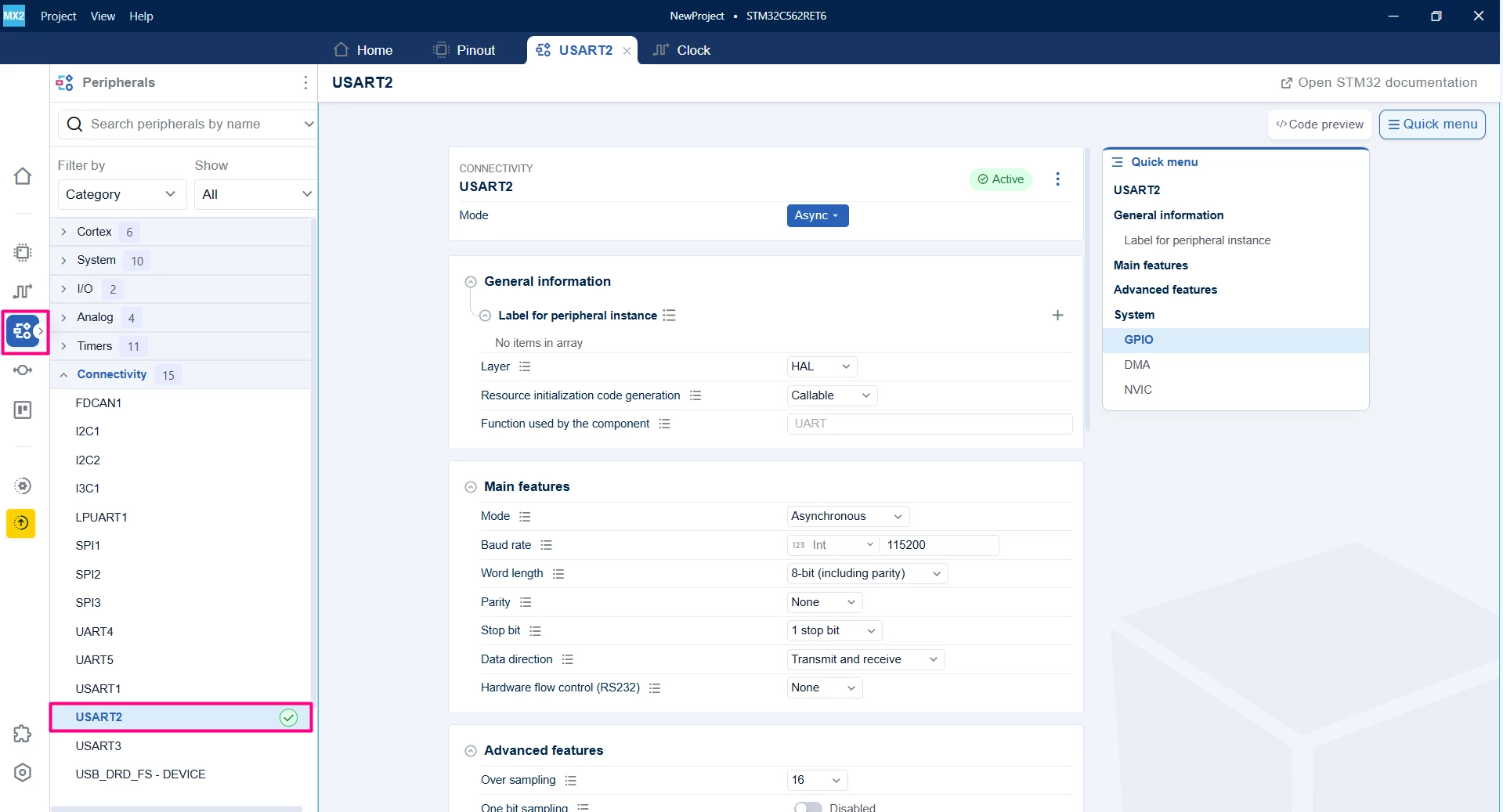
Task: Expand the Cortex category
Action: click(x=63, y=232)
